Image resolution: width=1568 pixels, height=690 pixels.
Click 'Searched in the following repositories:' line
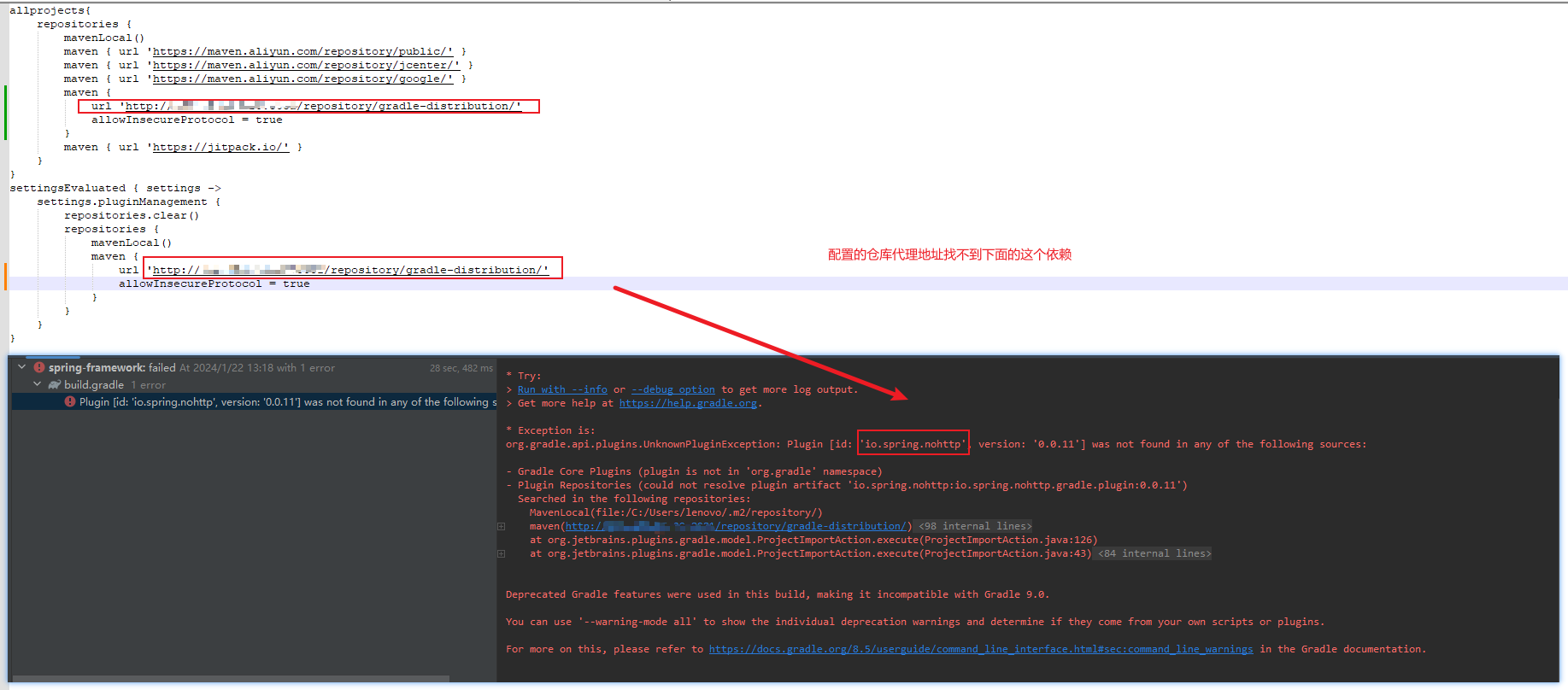tap(634, 499)
